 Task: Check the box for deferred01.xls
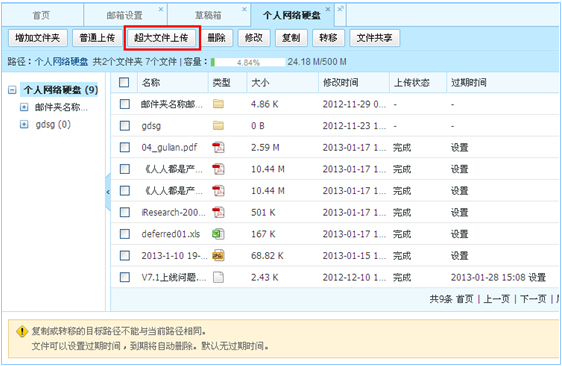tap(125, 234)
